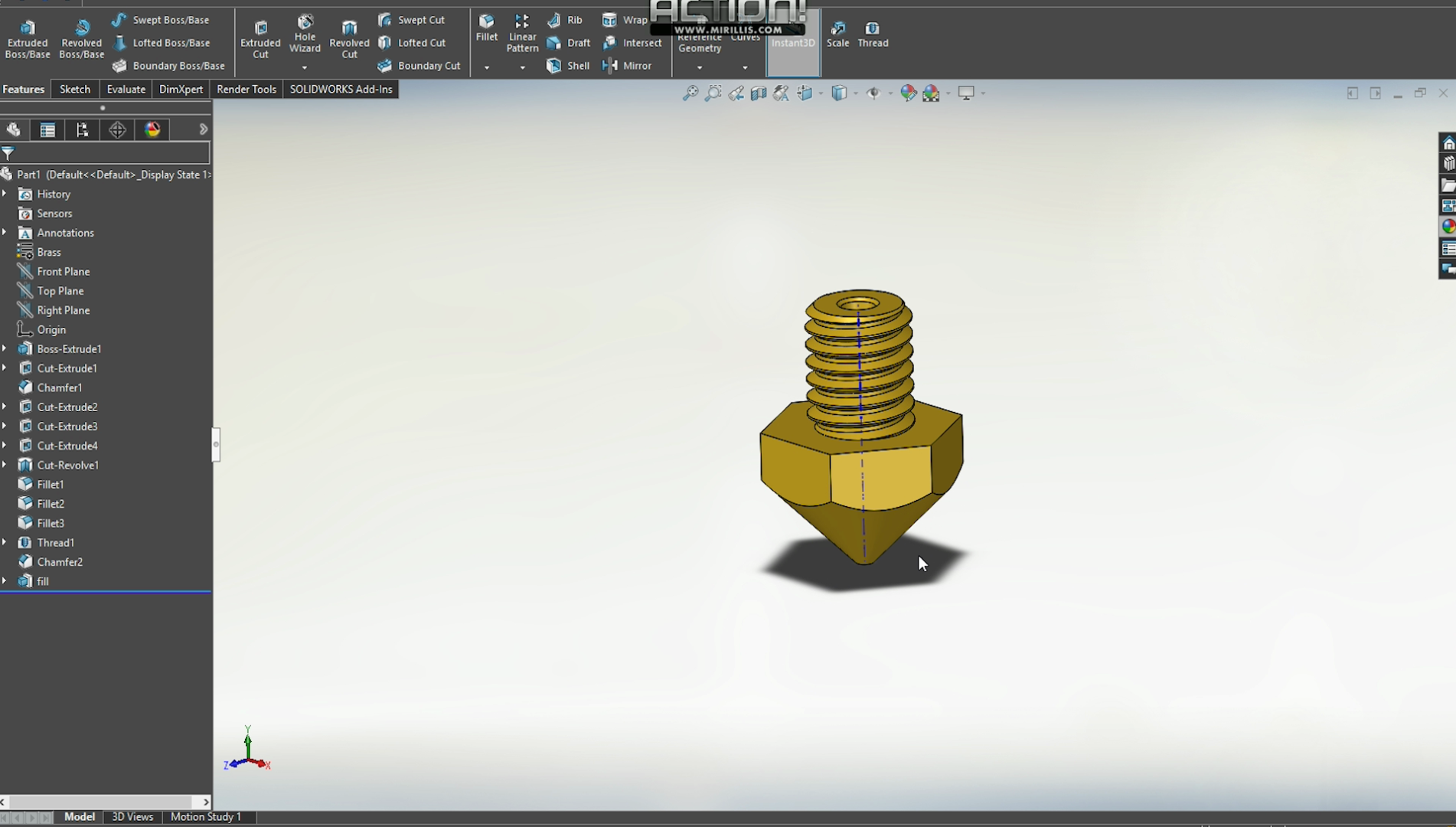The height and width of the screenshot is (827, 1456).
Task: Toggle Instant3D mode
Action: [x=793, y=43]
